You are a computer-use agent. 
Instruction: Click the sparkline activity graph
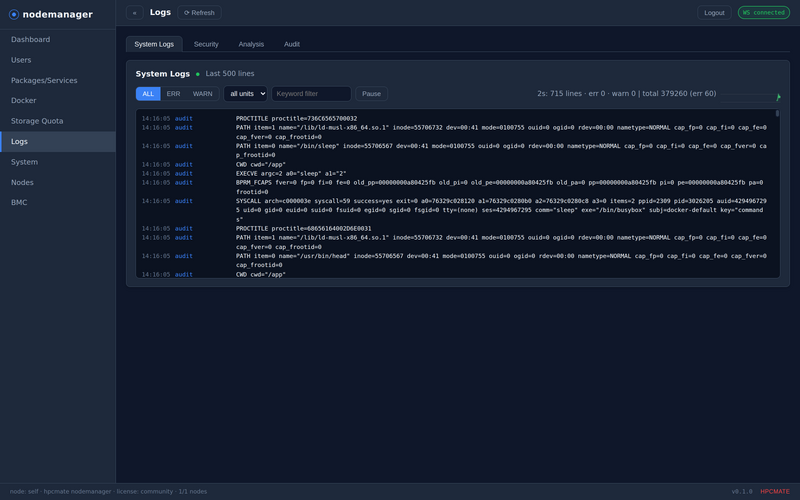(x=750, y=97)
